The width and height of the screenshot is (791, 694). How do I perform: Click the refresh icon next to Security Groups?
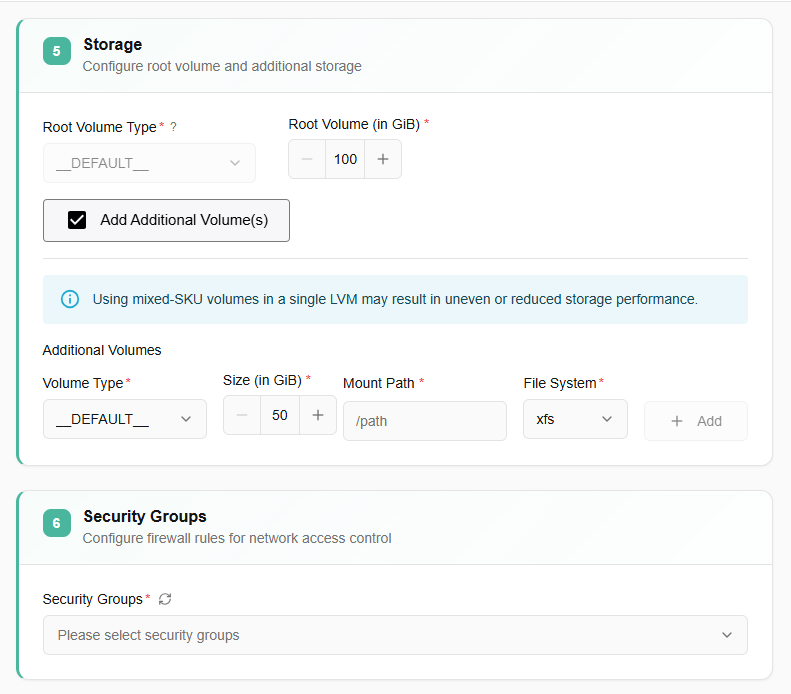165,599
